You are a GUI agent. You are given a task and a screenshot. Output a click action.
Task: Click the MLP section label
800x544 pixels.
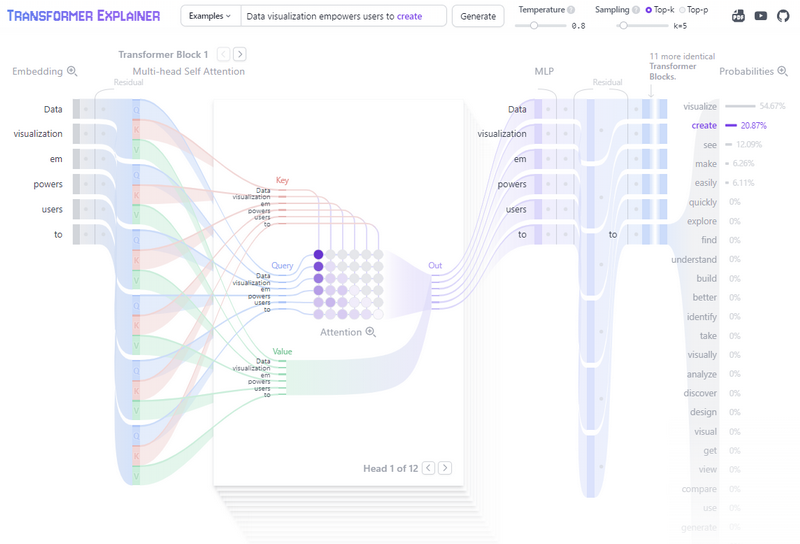point(544,71)
